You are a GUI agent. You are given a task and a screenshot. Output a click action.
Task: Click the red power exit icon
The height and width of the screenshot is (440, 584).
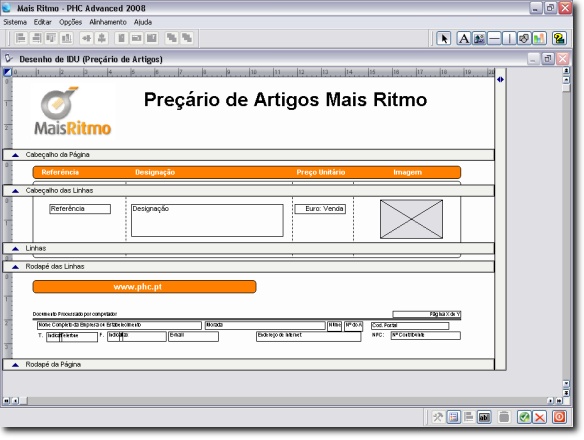559,417
